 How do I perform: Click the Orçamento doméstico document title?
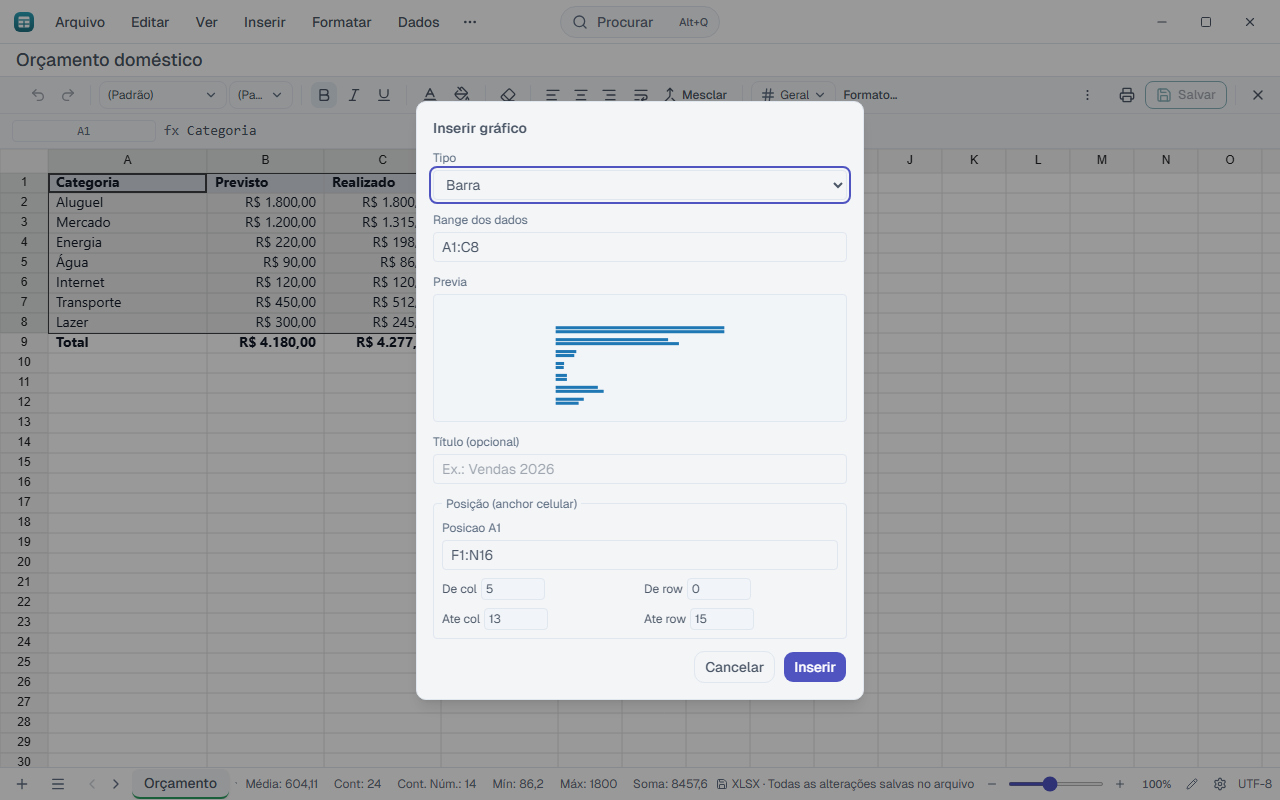tap(109, 60)
